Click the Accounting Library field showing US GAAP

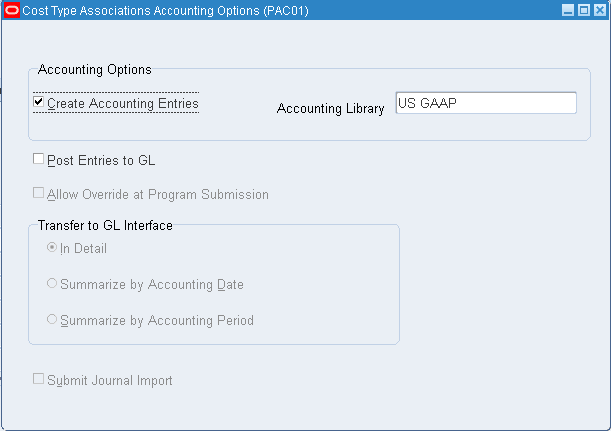[486, 103]
